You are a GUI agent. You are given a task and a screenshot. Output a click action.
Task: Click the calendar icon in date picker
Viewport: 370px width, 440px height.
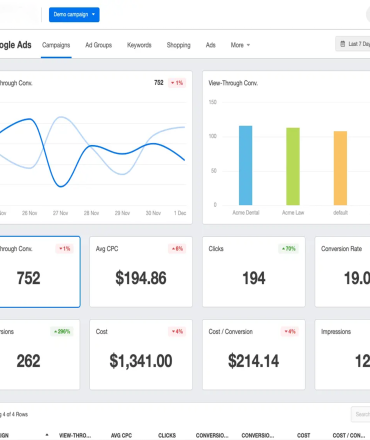tap(342, 44)
